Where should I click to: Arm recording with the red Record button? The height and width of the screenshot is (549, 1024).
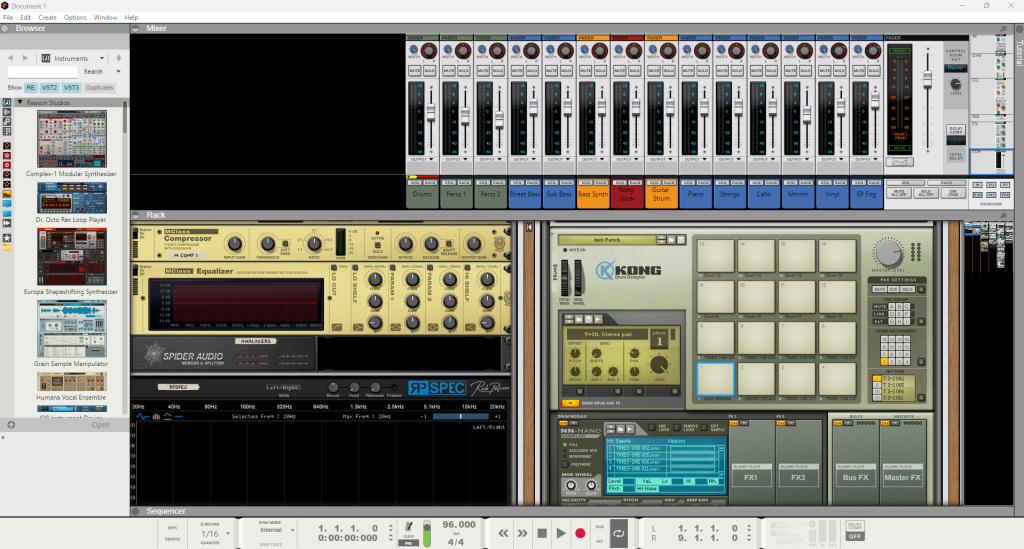pos(580,533)
